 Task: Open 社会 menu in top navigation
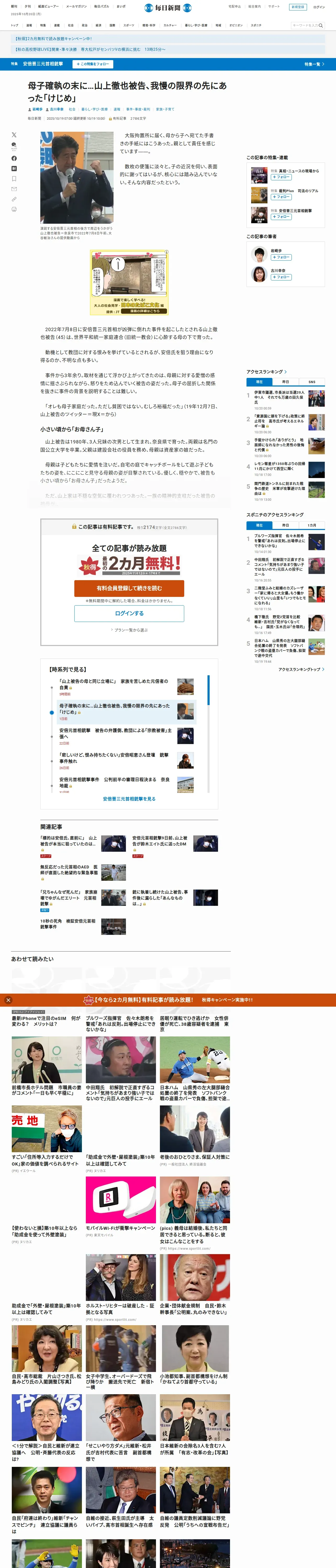71,26
